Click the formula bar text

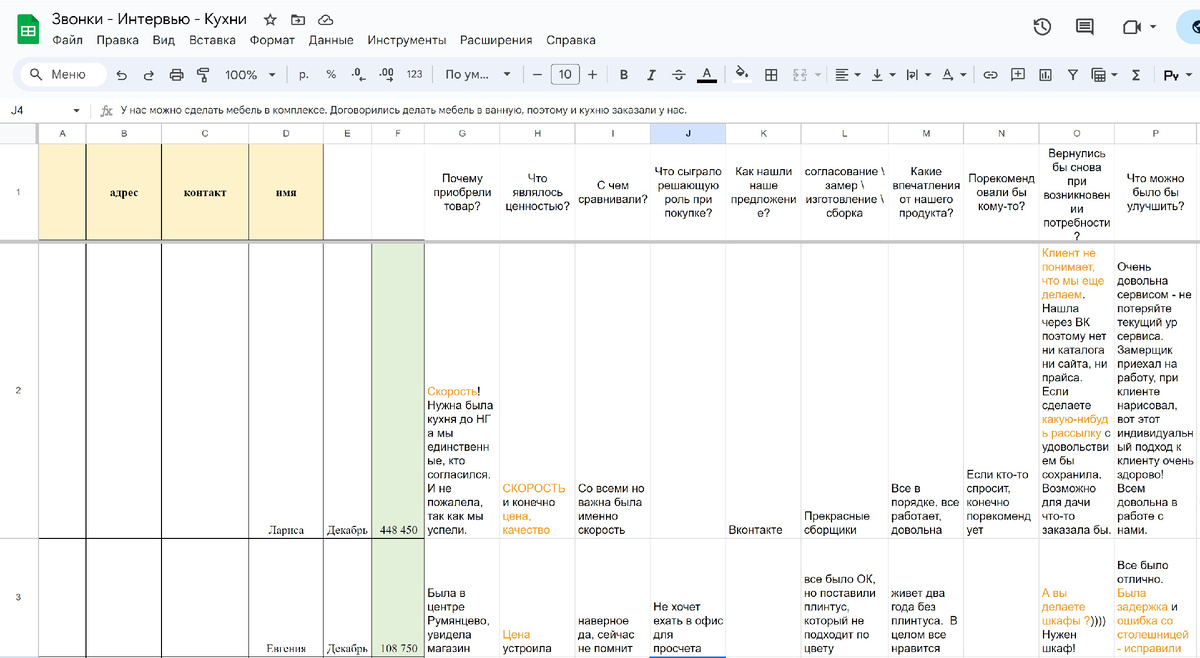[402, 111]
